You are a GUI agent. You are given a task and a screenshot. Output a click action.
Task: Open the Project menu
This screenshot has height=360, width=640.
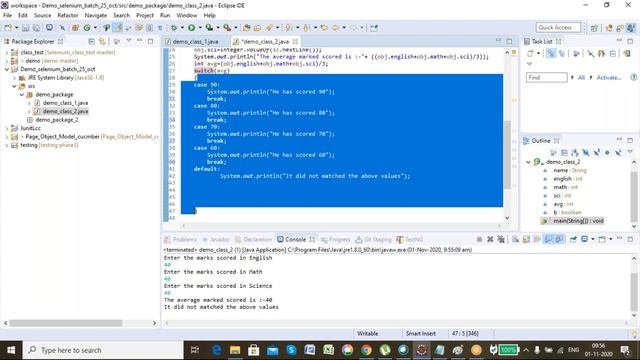pyautogui.click(x=145, y=15)
